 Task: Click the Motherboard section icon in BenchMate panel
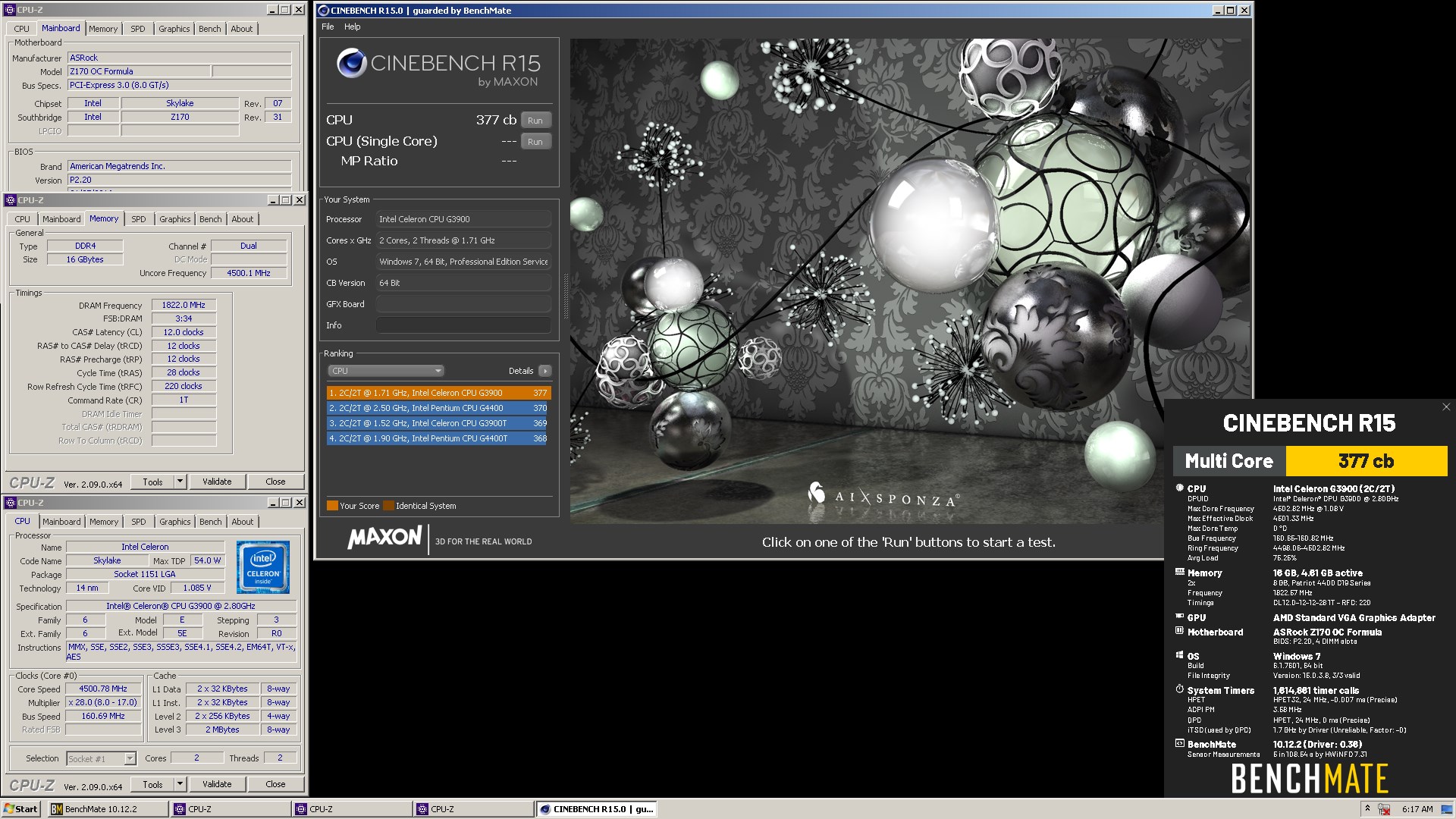(x=1179, y=631)
